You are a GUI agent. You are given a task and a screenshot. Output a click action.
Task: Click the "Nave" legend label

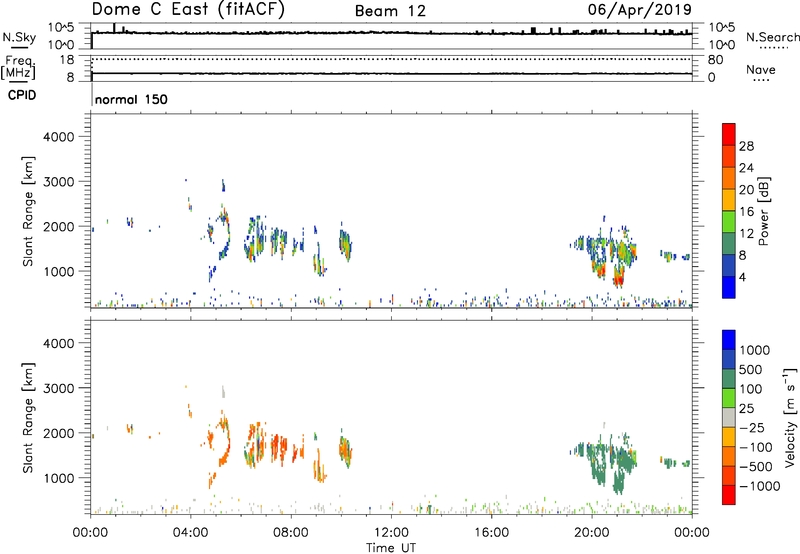click(x=761, y=69)
